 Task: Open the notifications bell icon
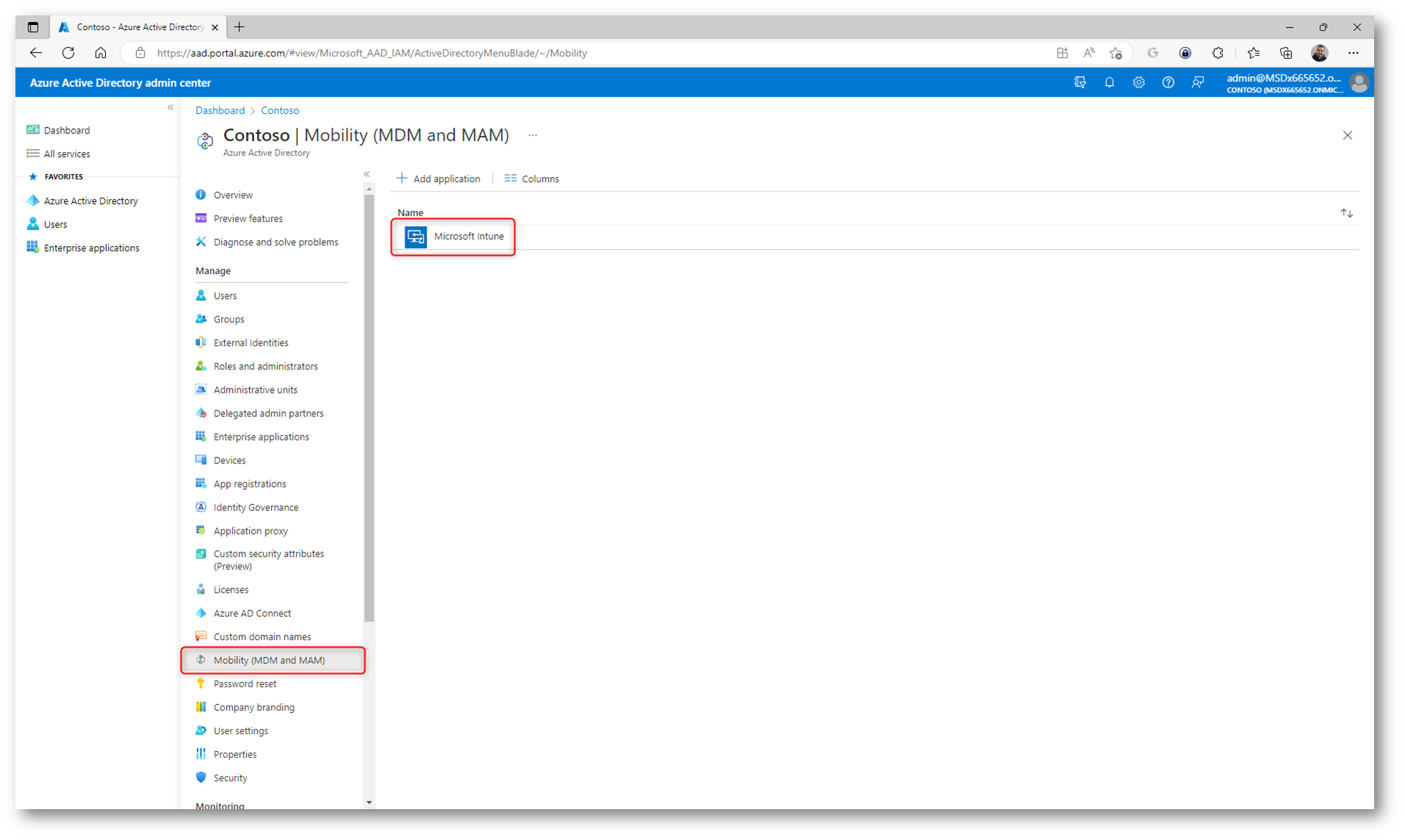(1109, 83)
